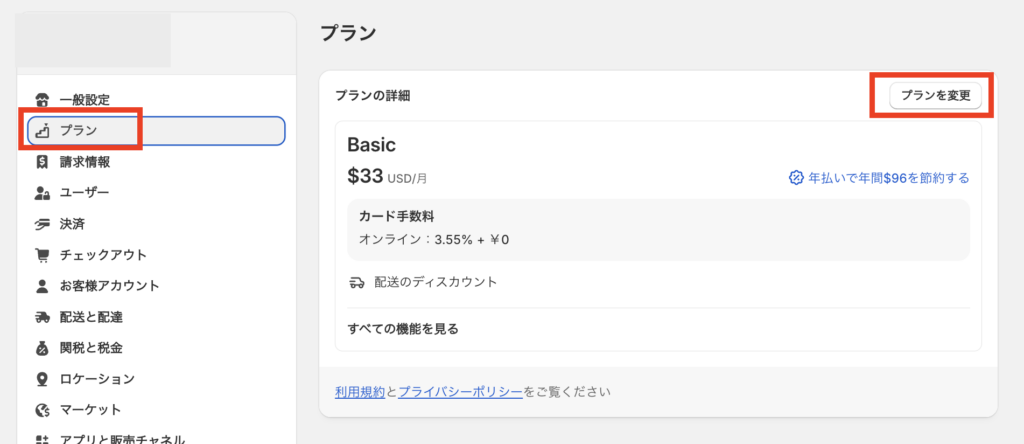Click the truck icon beside 配送と配達

42,317
